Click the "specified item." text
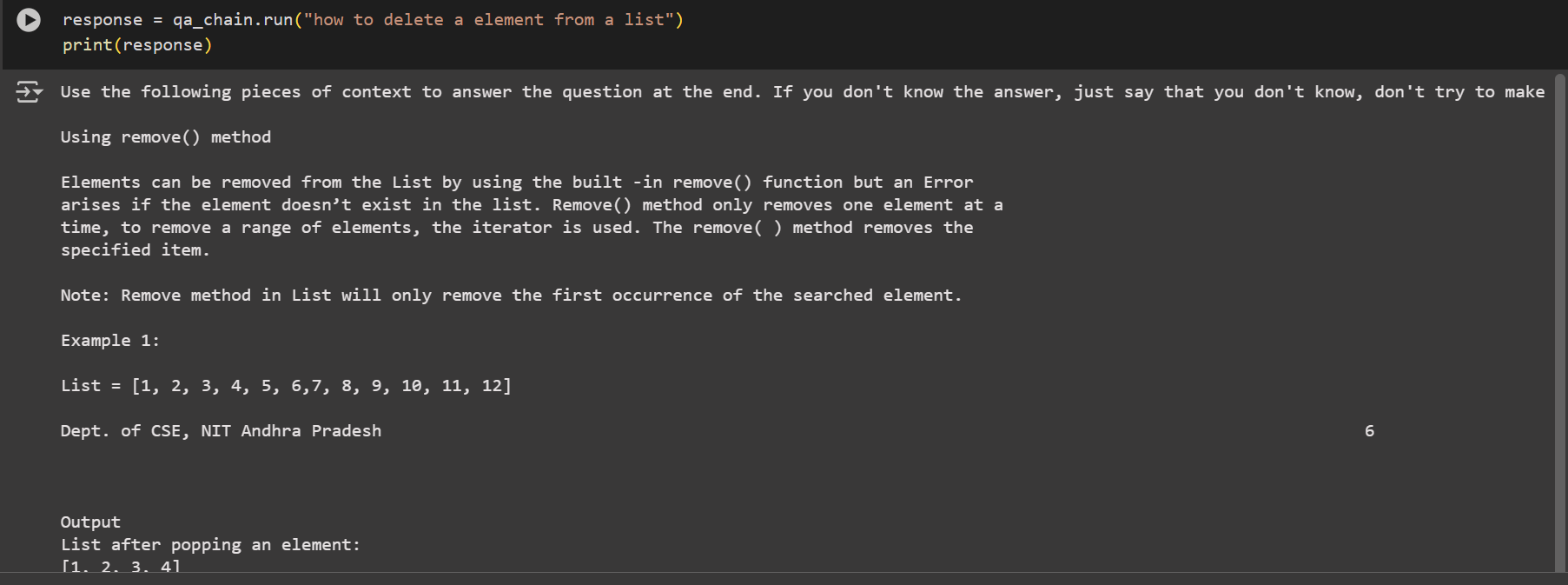The image size is (1568, 585). coord(136,250)
